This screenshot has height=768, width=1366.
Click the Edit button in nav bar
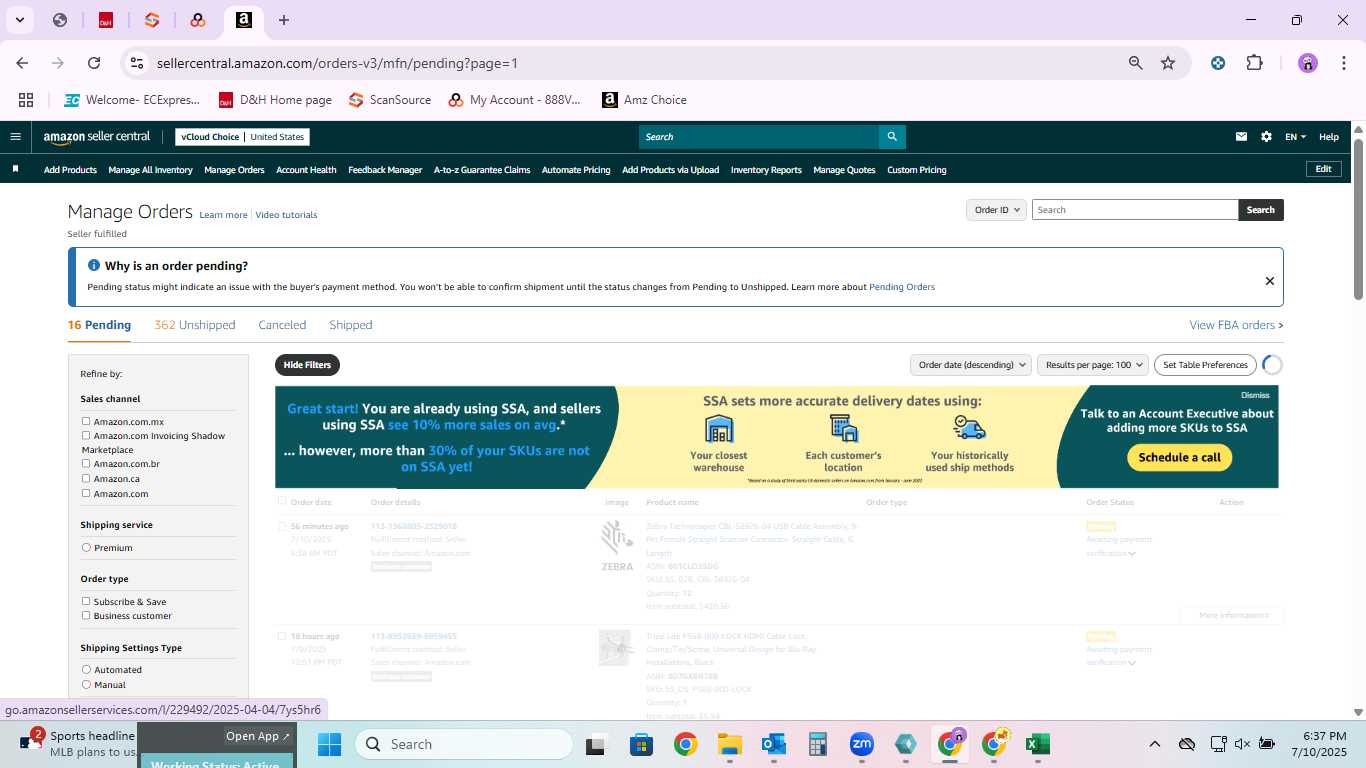(1323, 169)
